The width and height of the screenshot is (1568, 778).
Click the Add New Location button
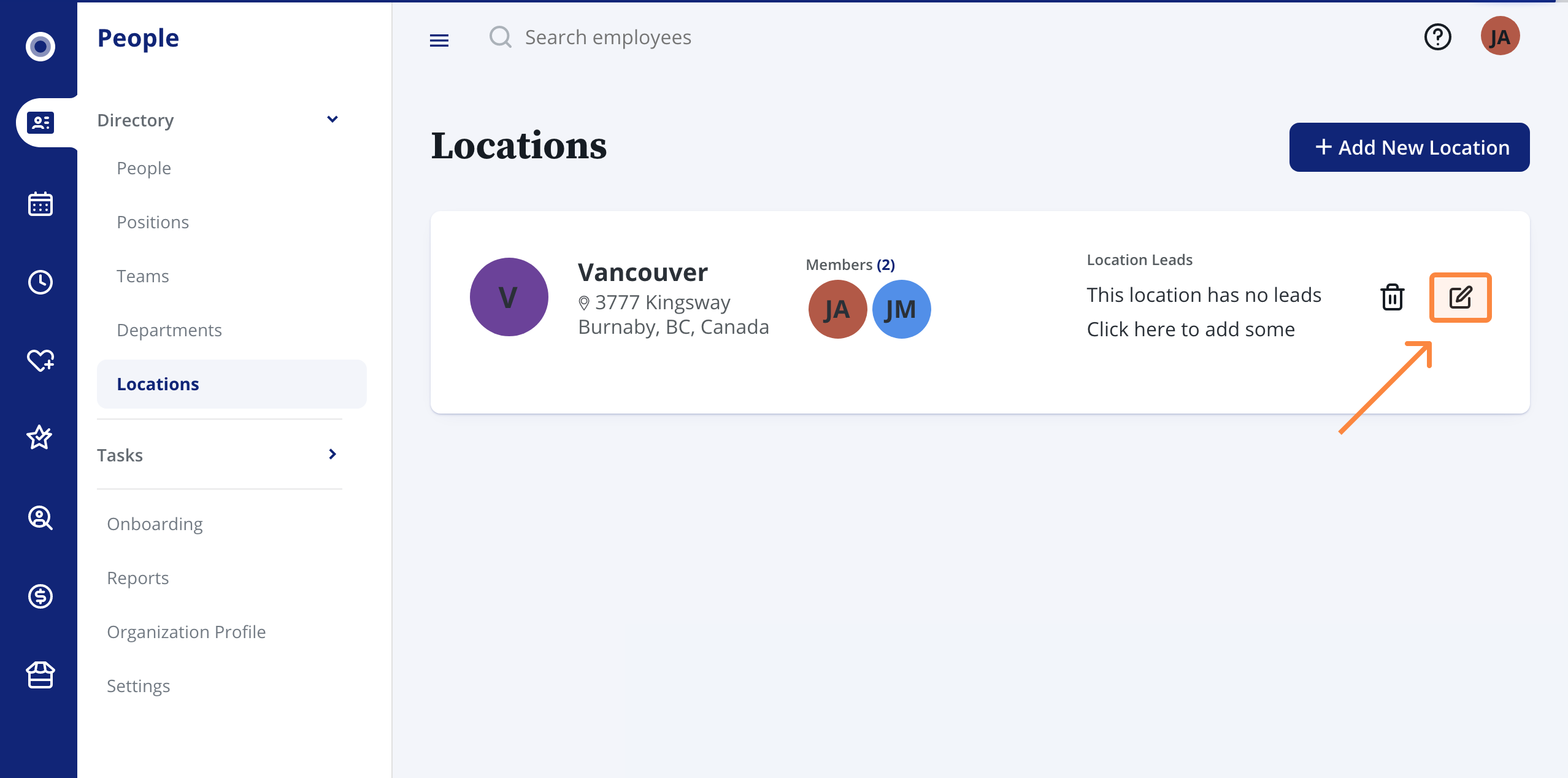1409,147
